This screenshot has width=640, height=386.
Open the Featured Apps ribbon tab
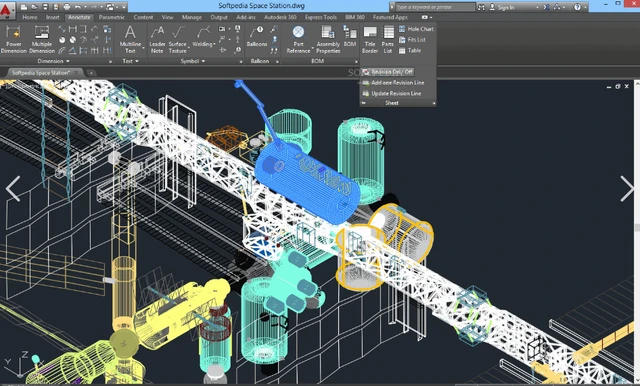tap(390, 17)
